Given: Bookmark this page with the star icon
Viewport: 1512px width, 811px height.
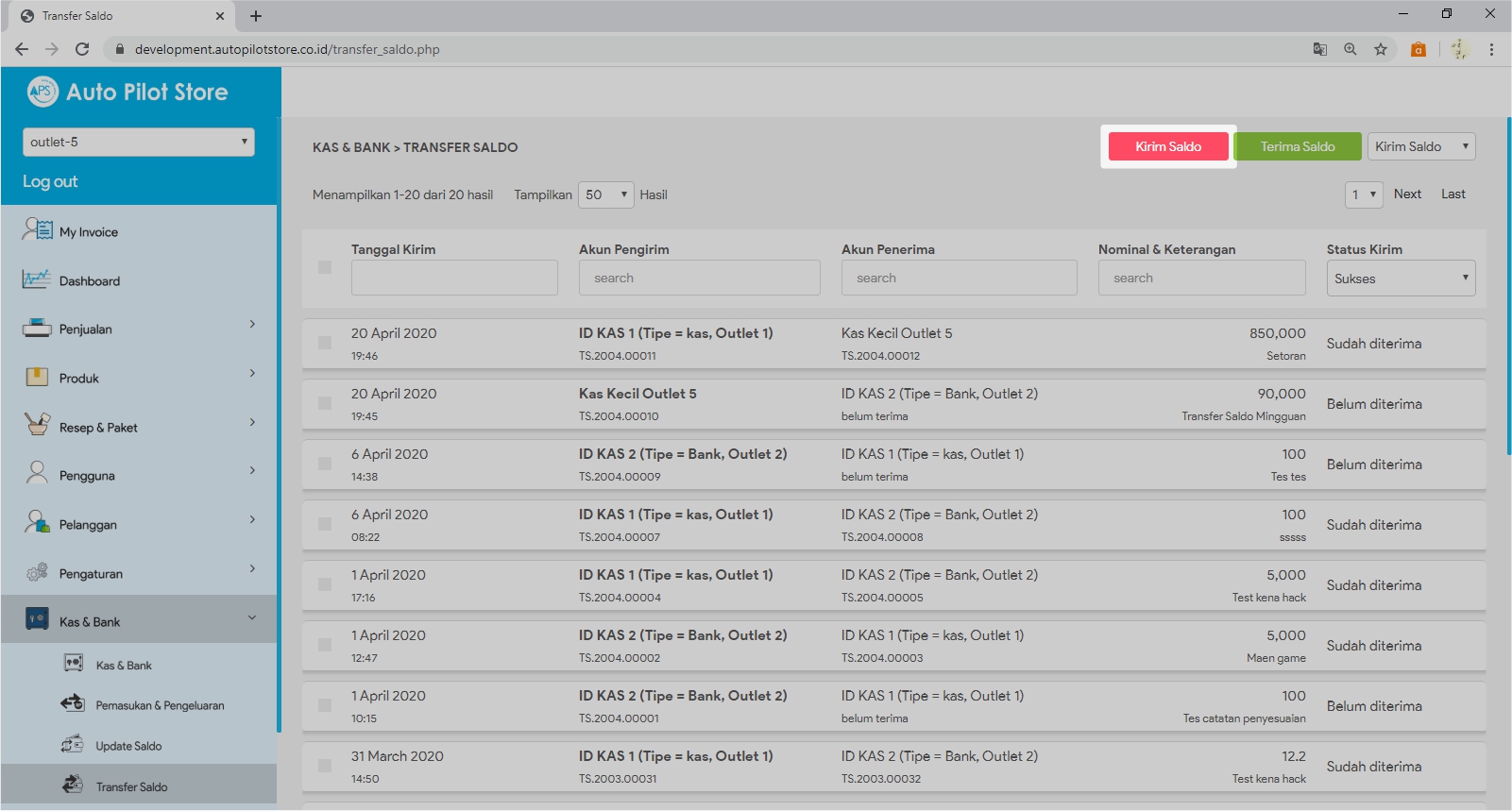Looking at the screenshot, I should [1381, 49].
